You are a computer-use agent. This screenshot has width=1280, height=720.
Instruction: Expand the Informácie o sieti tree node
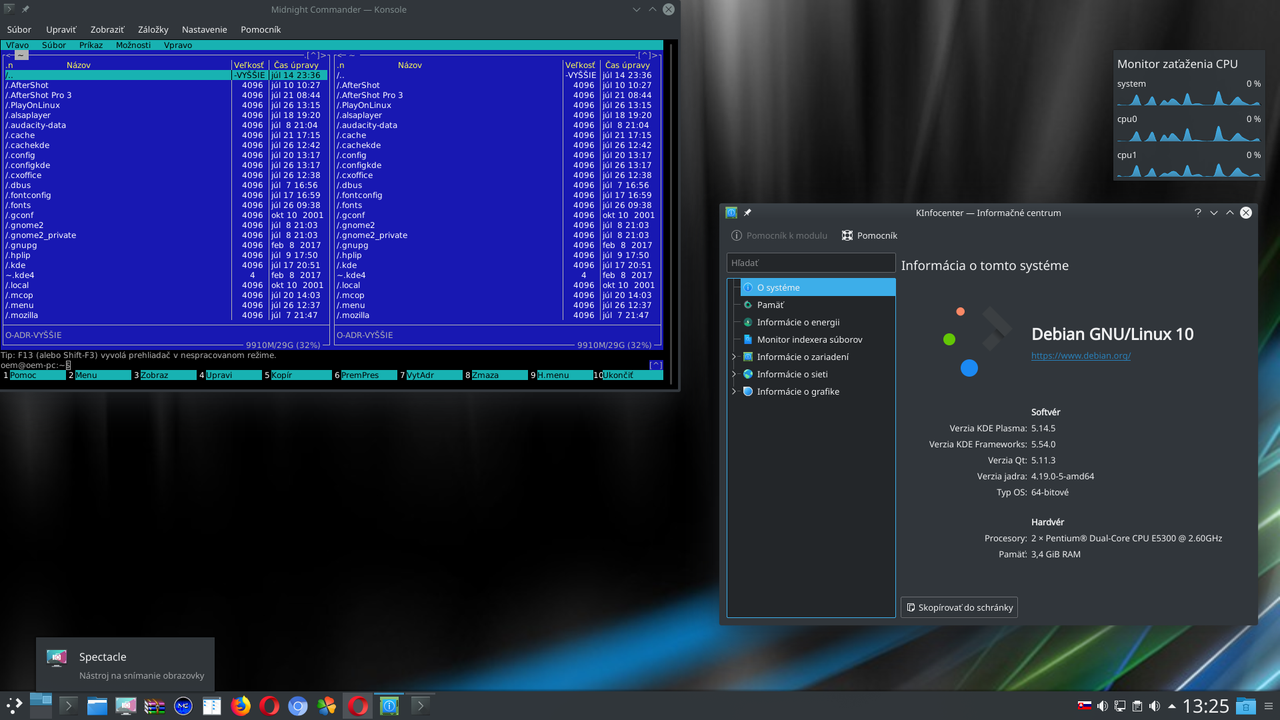click(734, 374)
